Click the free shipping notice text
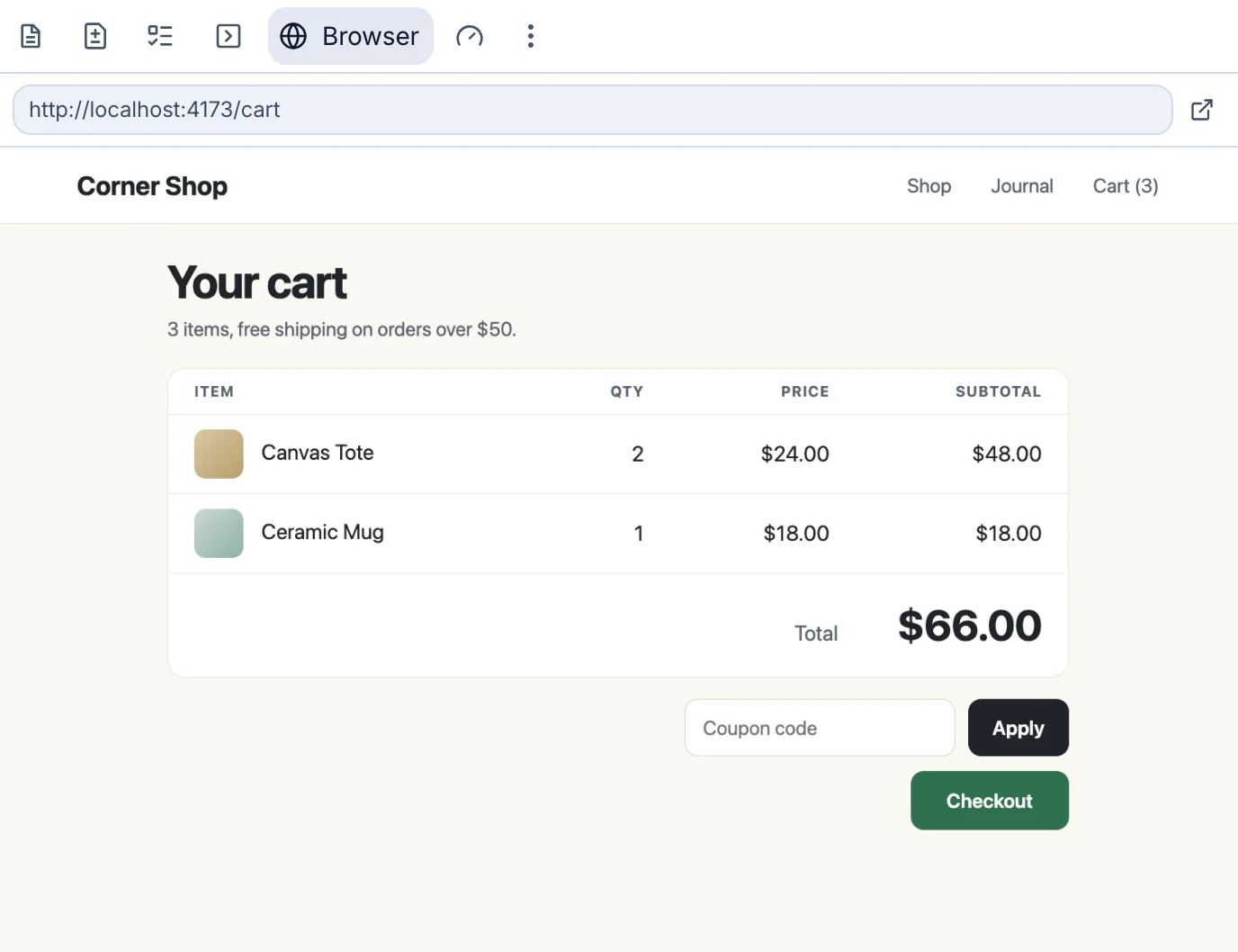This screenshot has width=1238, height=952. pyautogui.click(x=342, y=329)
